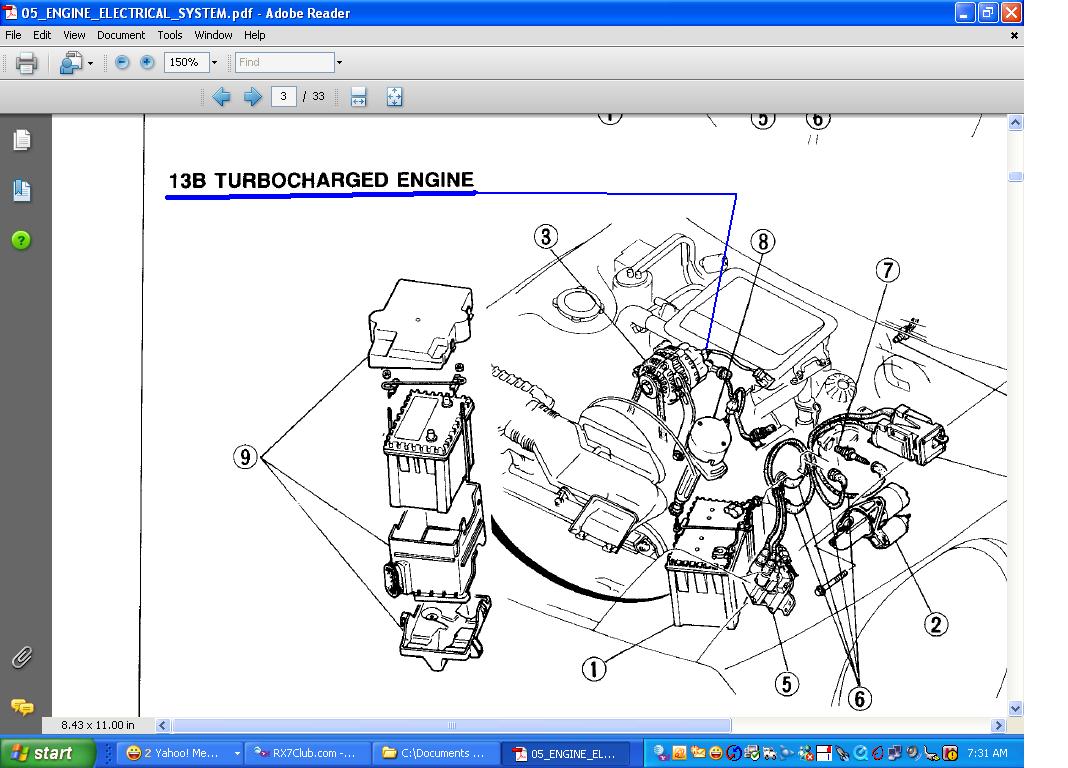Click the Zoom Out minus button

pyautogui.click(x=122, y=62)
